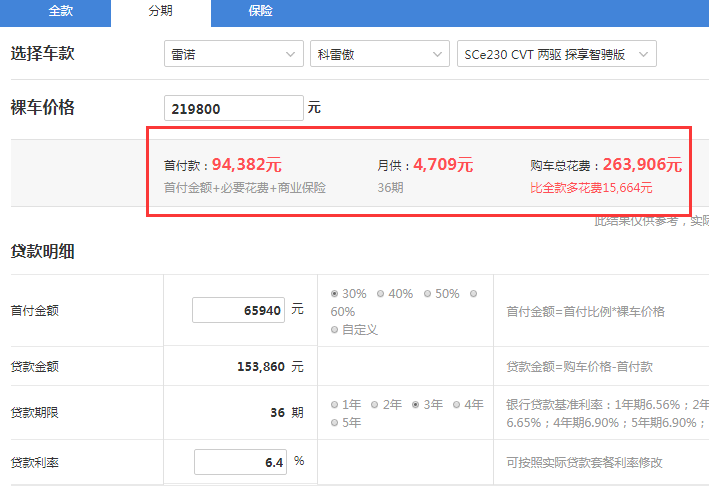Screen dimensions: 709x495
Task: Choose the 3年 loan term radio
Action: coord(416,405)
